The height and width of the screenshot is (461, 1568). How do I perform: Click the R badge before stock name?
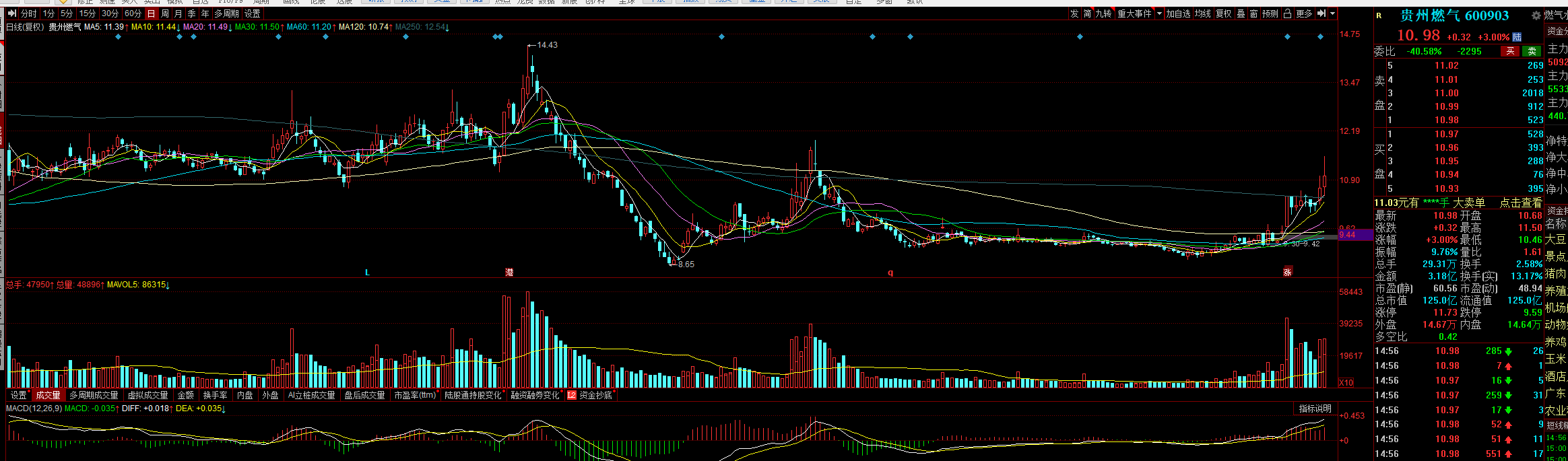pos(1379,15)
